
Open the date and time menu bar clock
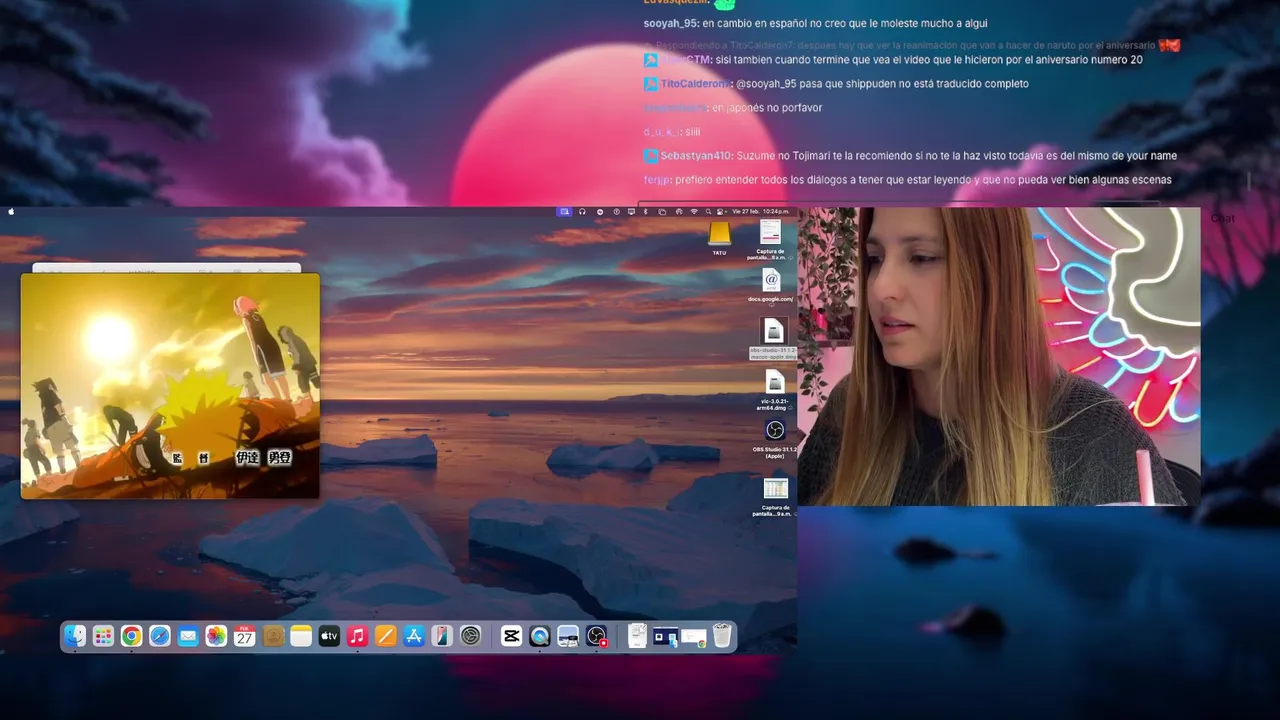pos(761,212)
